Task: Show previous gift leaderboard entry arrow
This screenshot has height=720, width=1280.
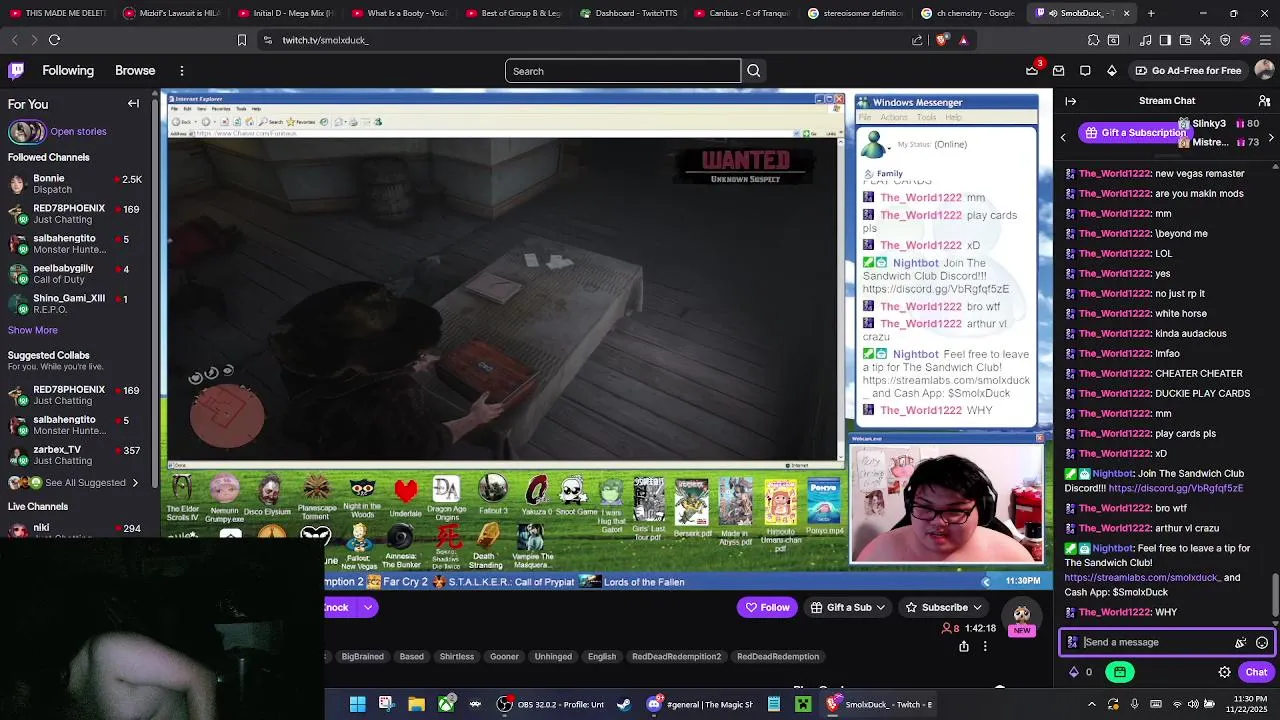Action: [1064, 137]
